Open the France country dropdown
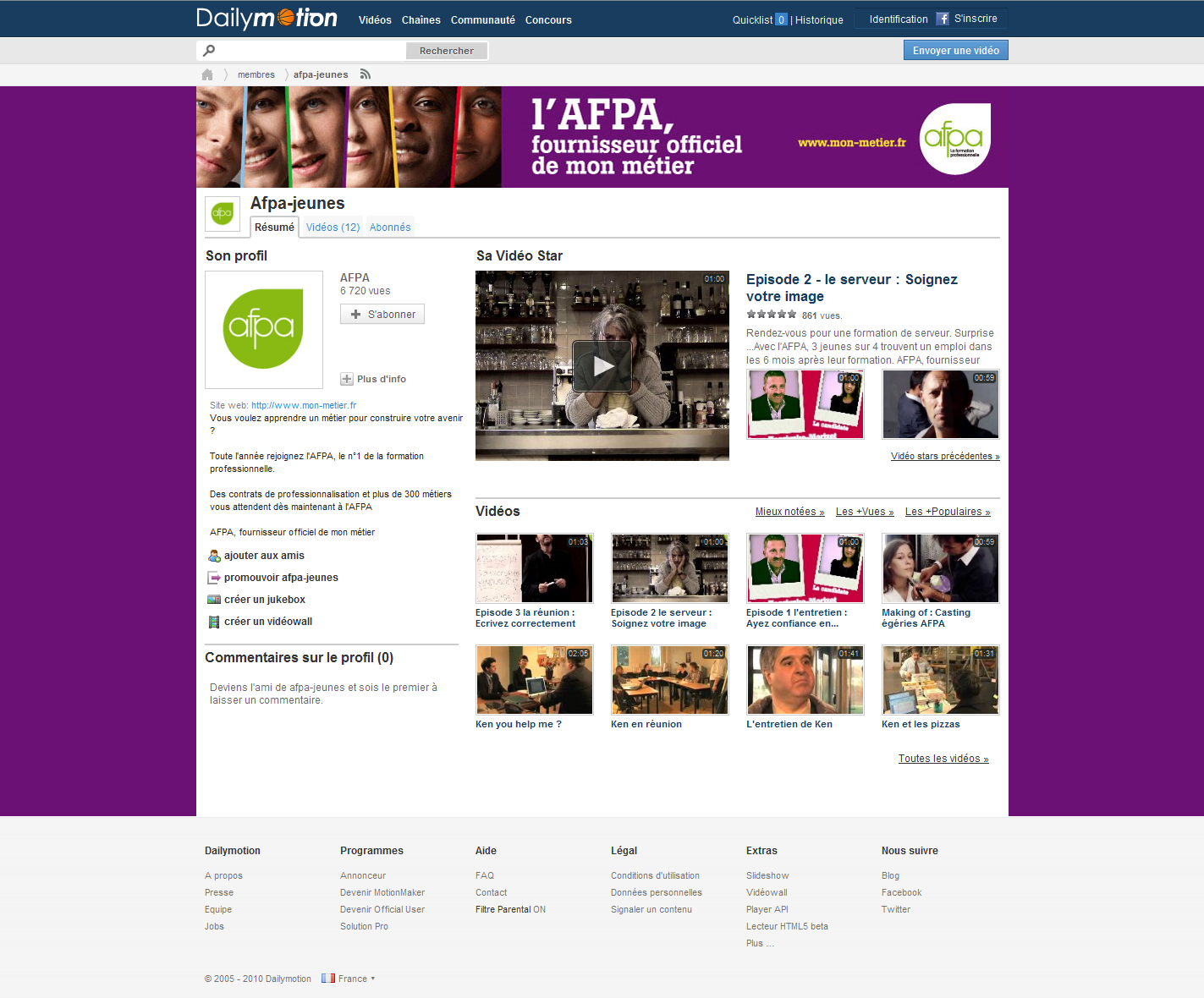This screenshot has width=1204, height=998. coord(356,979)
